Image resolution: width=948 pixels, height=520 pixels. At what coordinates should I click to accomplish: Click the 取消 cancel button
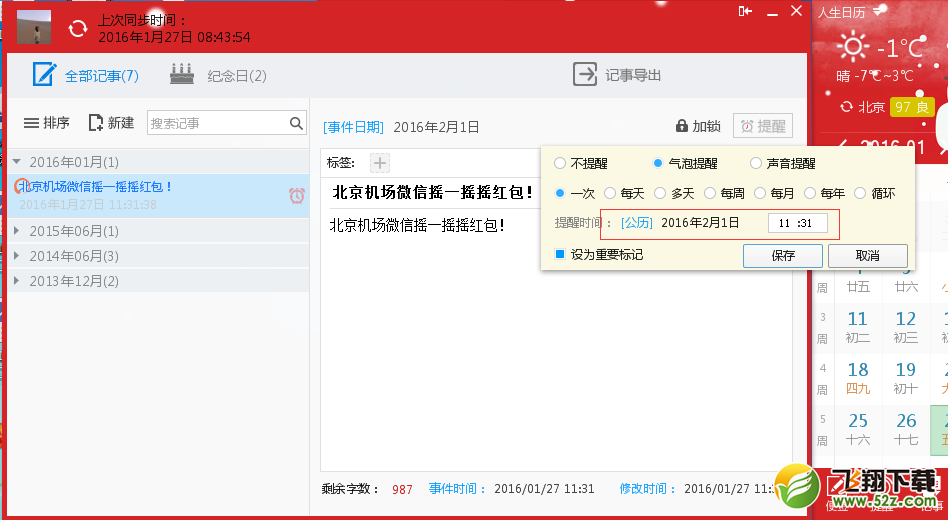click(x=868, y=256)
